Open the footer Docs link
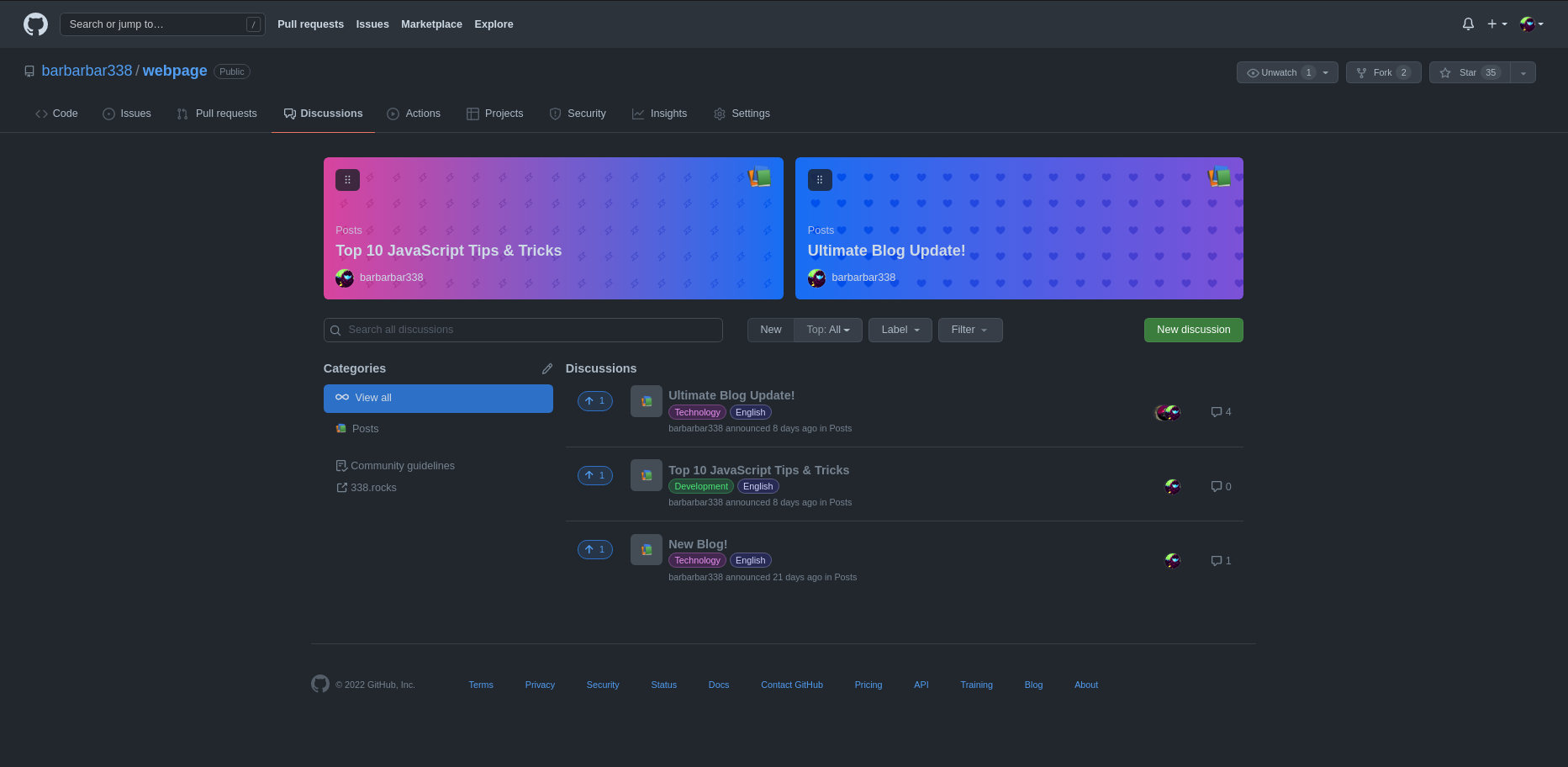The image size is (1568, 767). [x=719, y=685]
